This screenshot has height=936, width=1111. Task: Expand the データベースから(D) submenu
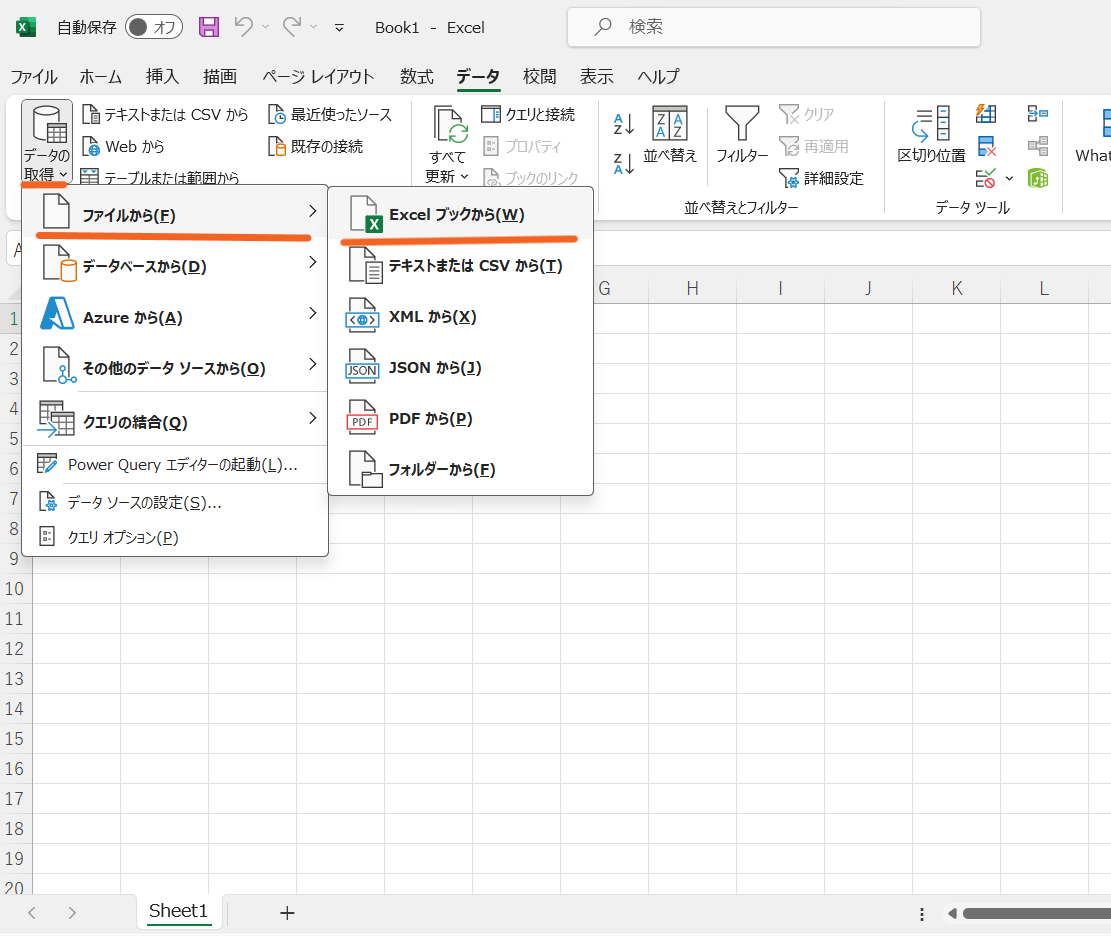click(x=176, y=264)
